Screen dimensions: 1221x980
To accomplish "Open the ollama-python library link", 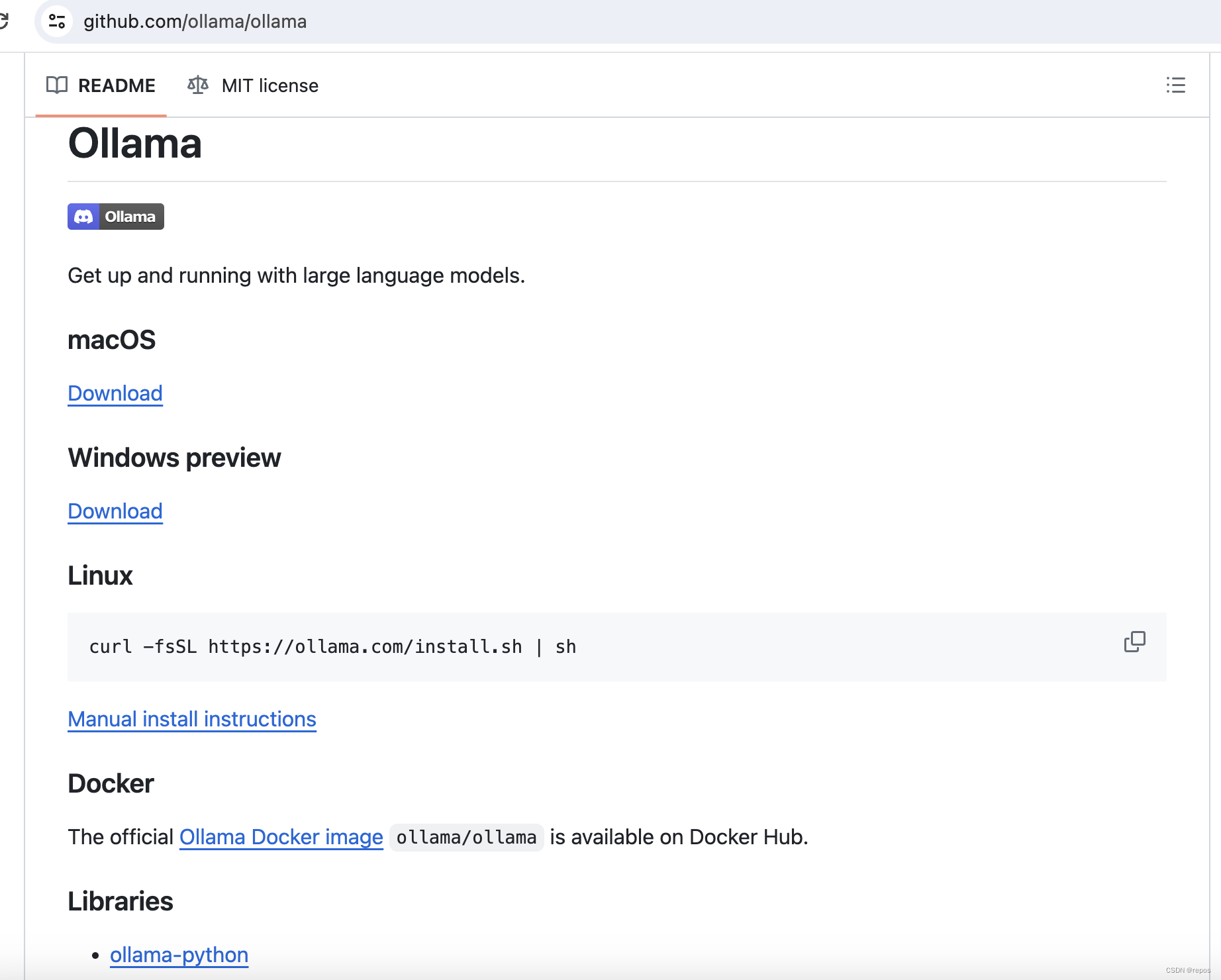I will 179,955.
